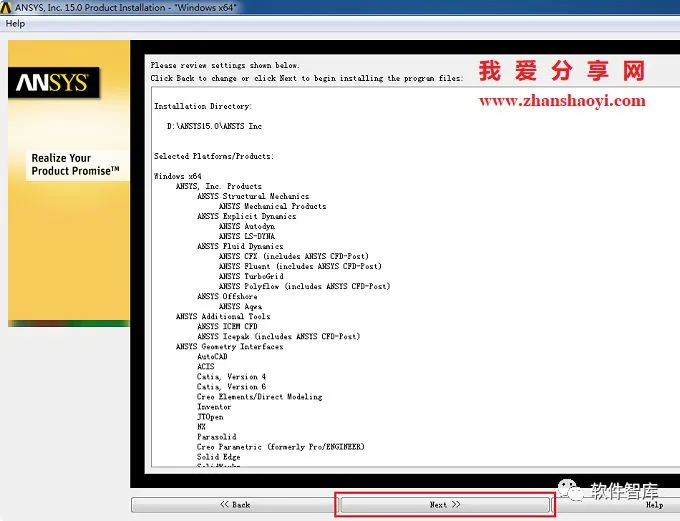
Task: Click the 'Windows x64' line
Action: coord(178,176)
